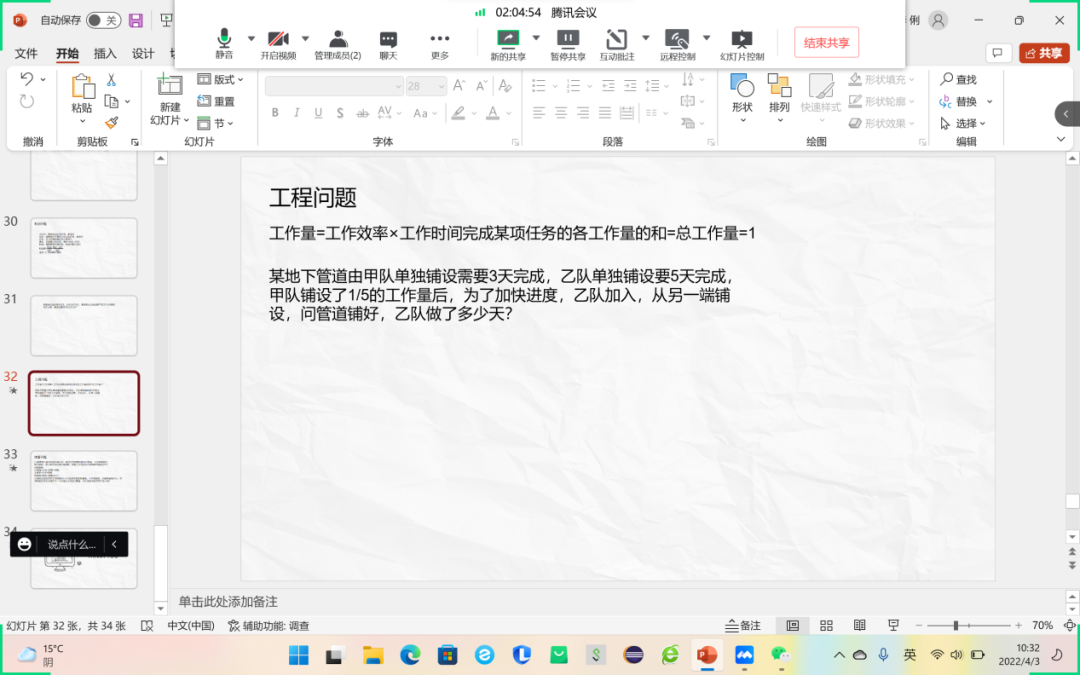Click the End Sharing (结束共享) button
Viewport: 1080px width, 675px height.
(x=826, y=42)
